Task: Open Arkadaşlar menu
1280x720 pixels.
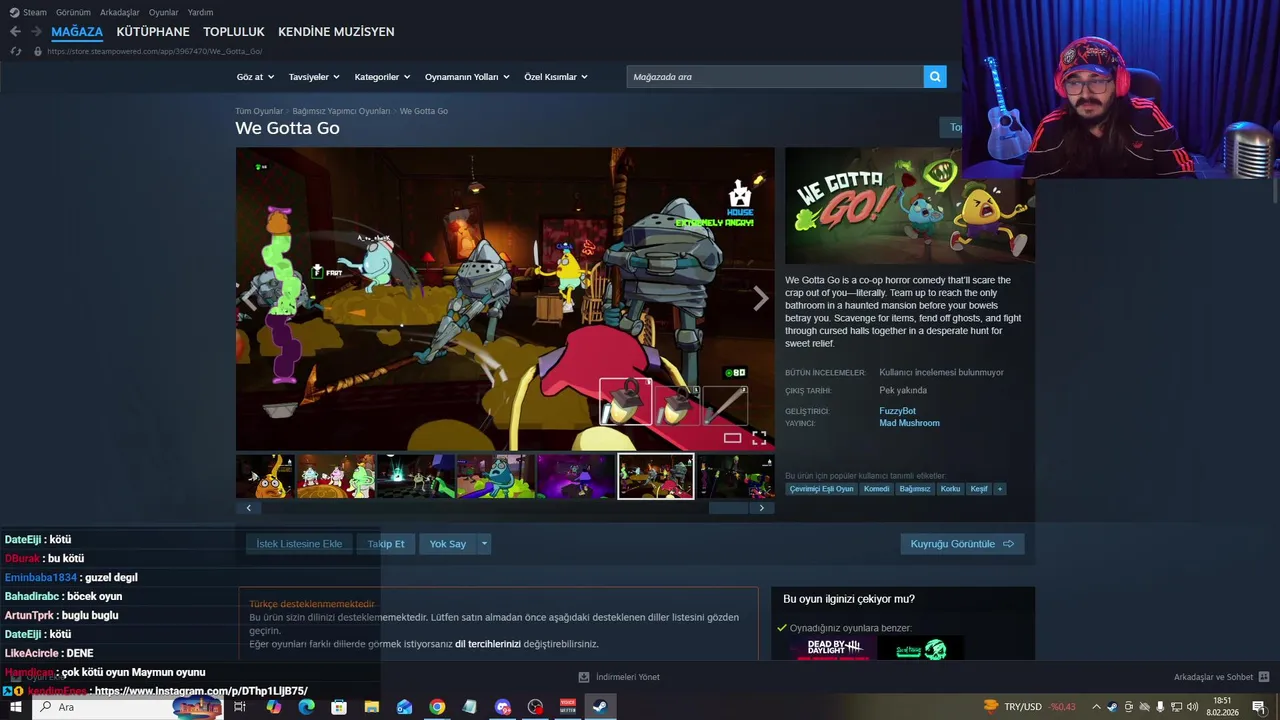Action: [120, 12]
